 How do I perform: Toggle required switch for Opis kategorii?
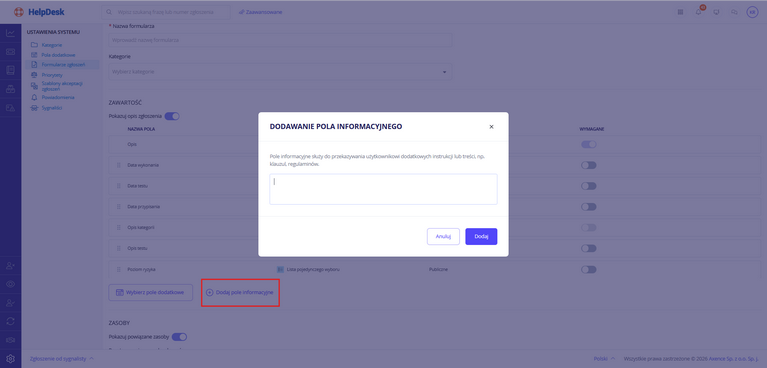pos(588,228)
